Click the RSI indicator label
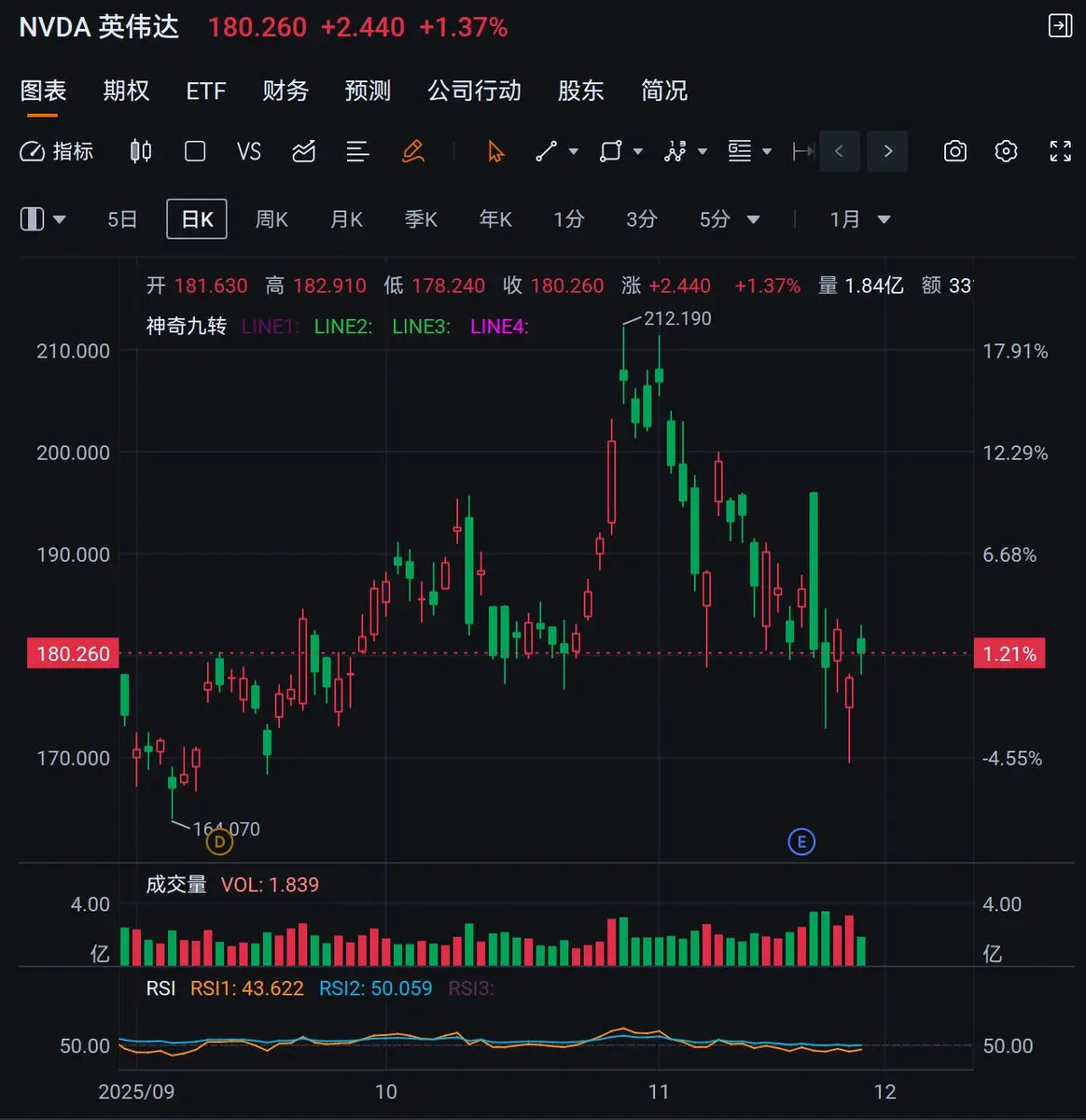Viewport: 1086px width, 1120px height. point(160,987)
